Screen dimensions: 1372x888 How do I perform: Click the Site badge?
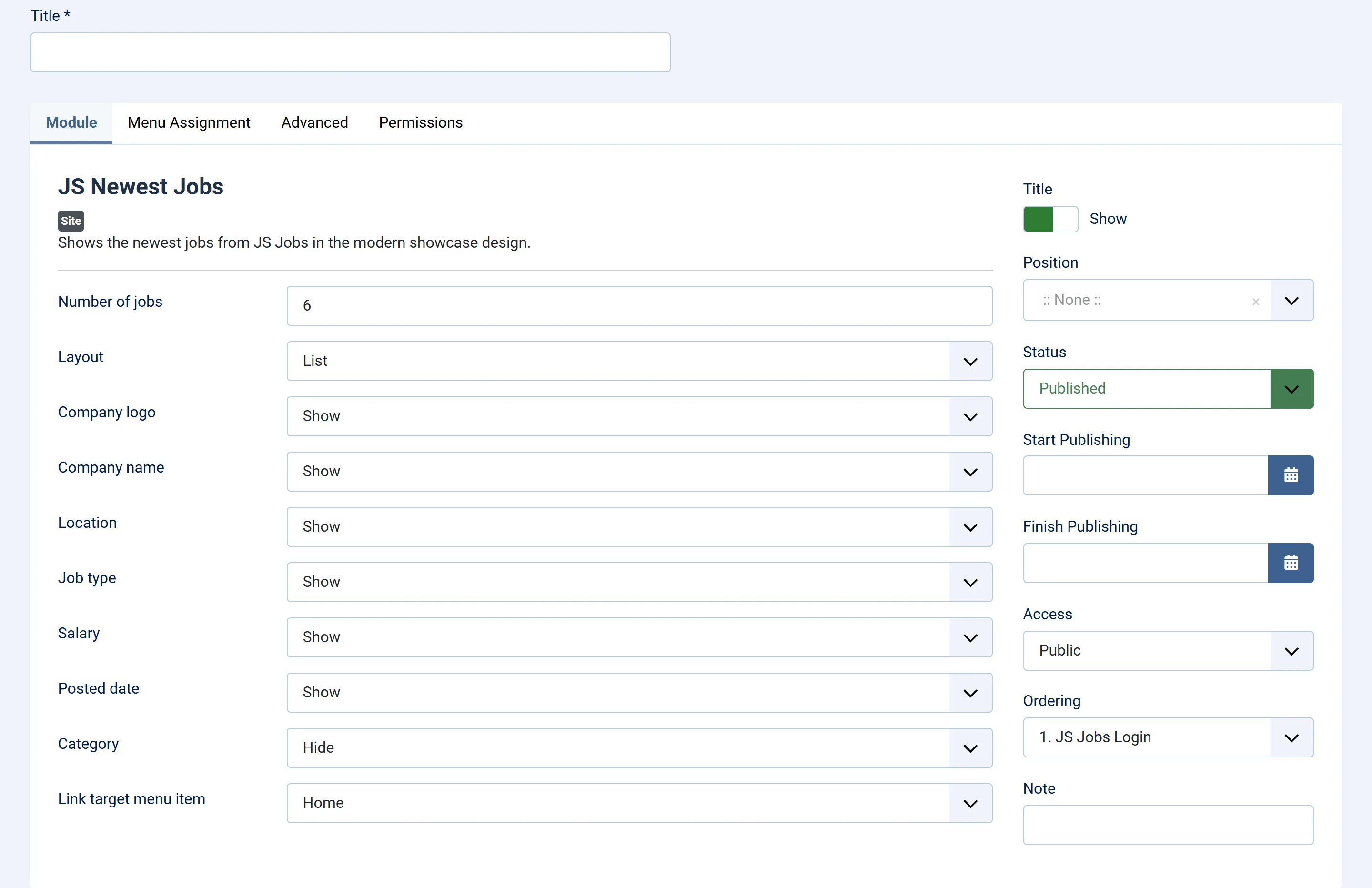coord(71,221)
